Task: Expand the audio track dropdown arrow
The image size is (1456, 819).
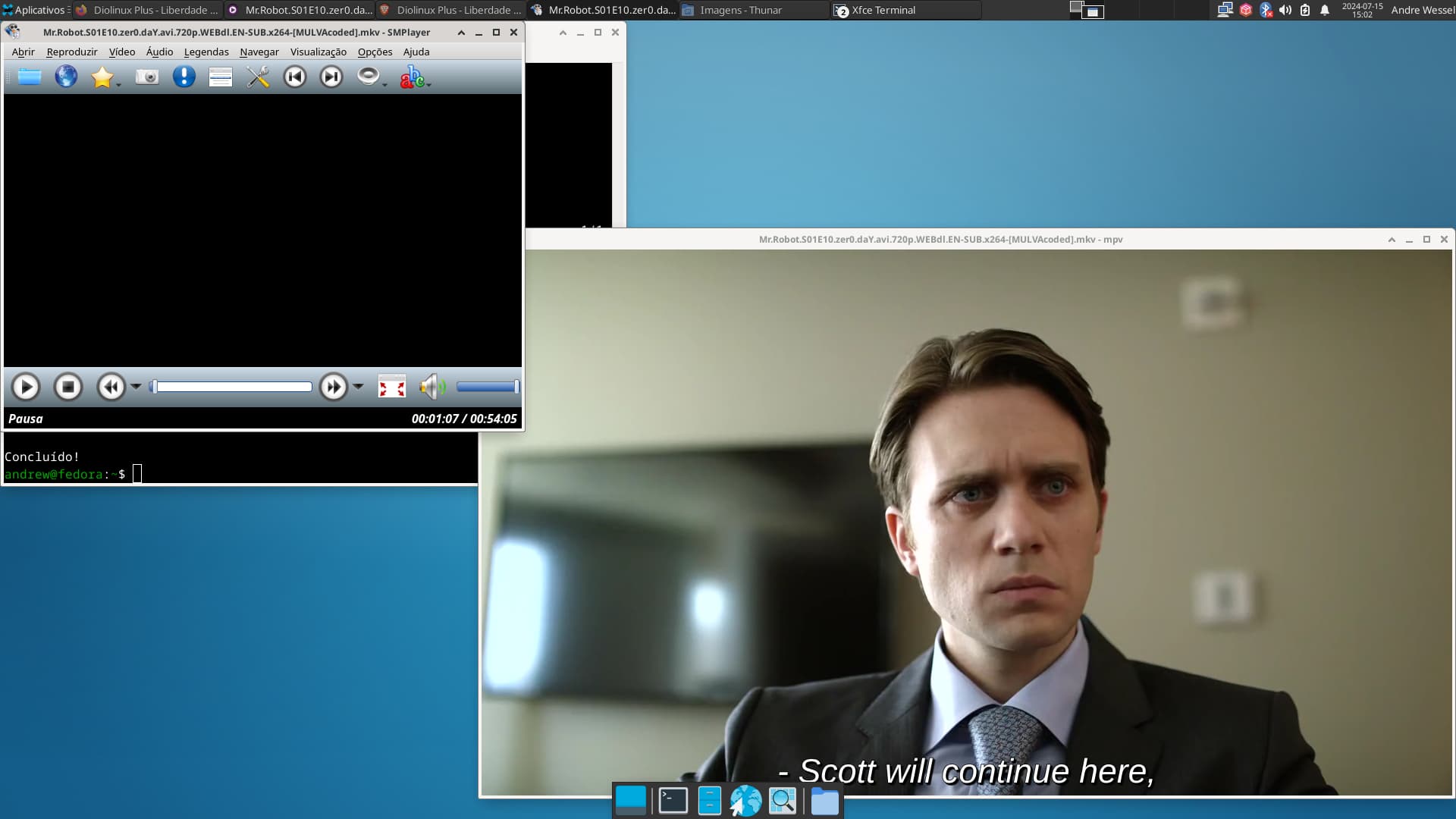Action: click(384, 84)
